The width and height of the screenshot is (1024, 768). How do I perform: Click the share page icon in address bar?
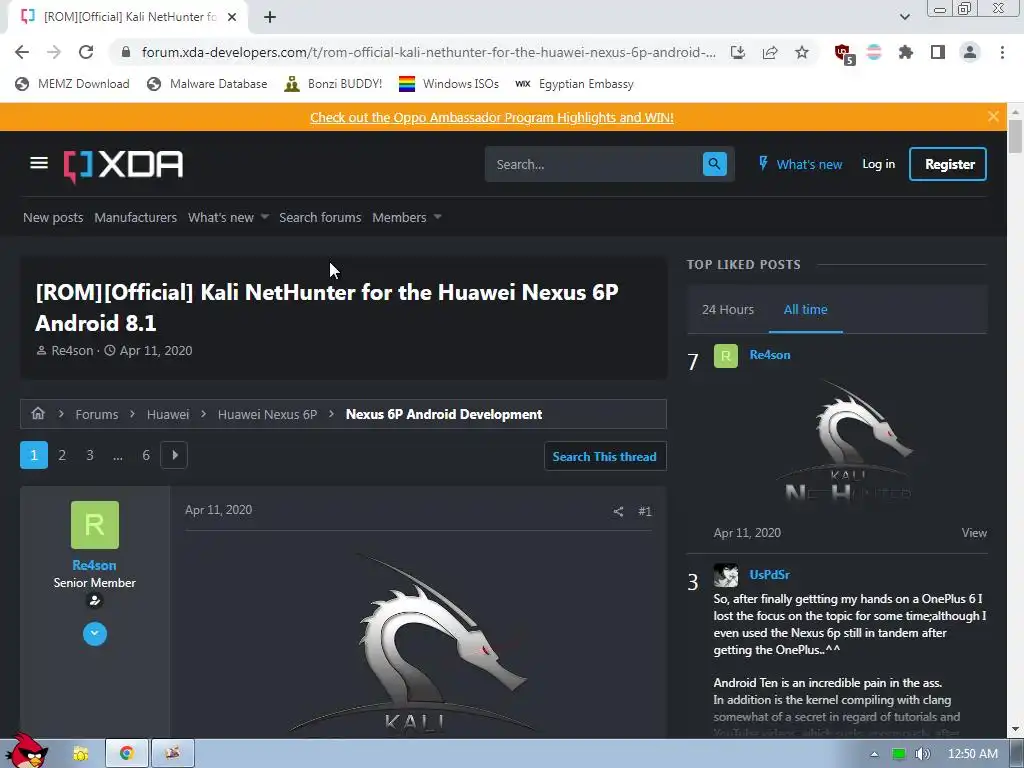pos(770,52)
